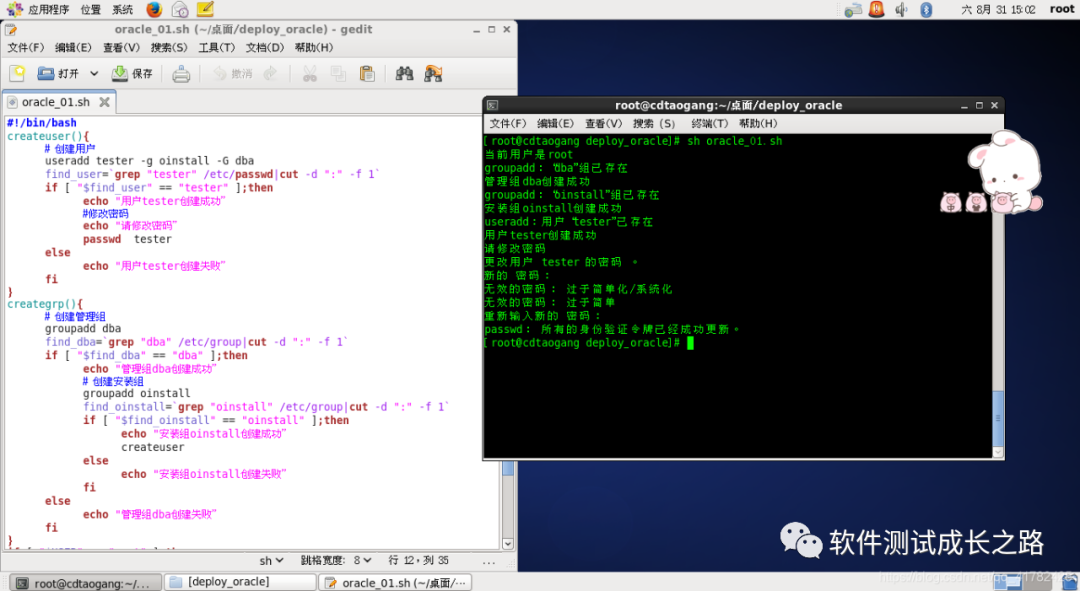Click "passwd tester" line in script

click(127, 239)
